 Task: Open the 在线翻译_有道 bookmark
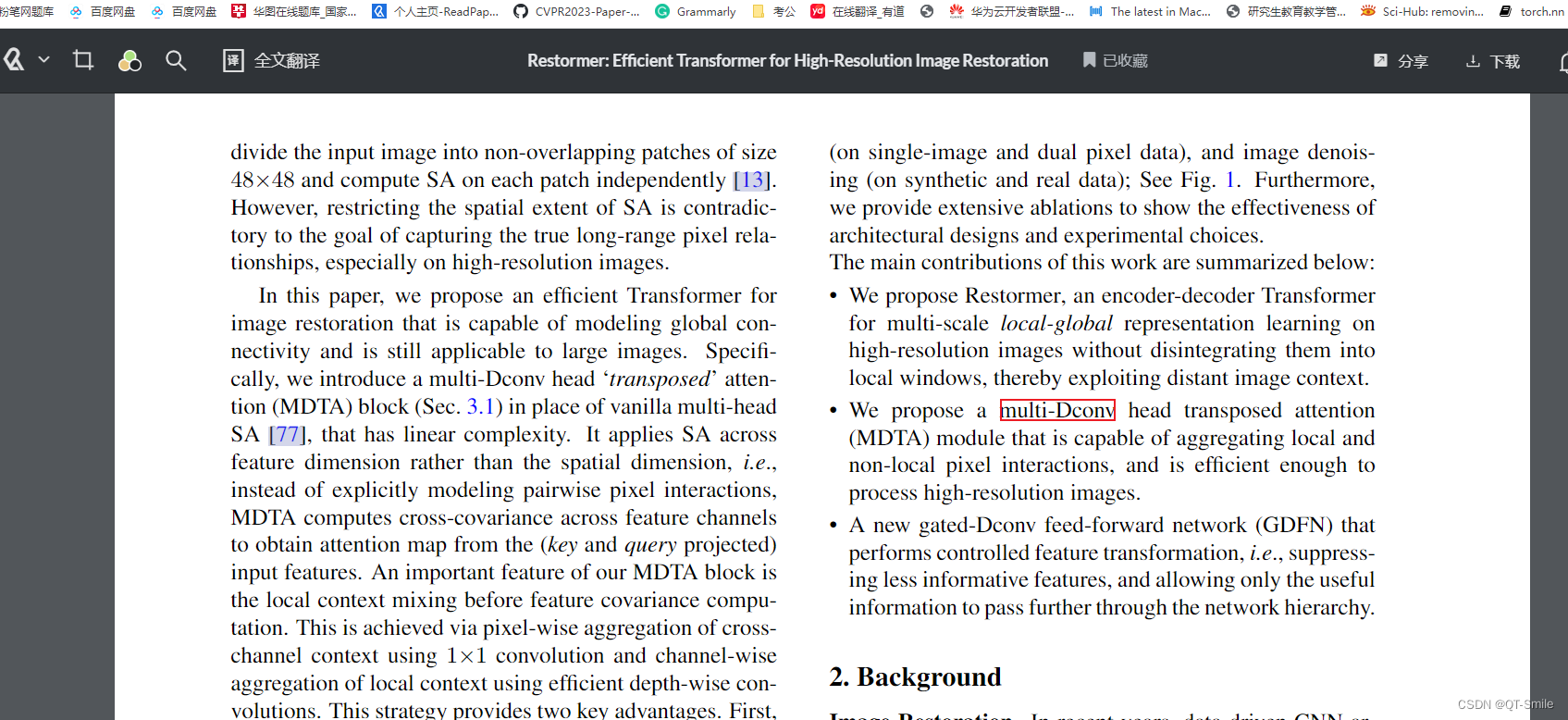coord(858,11)
